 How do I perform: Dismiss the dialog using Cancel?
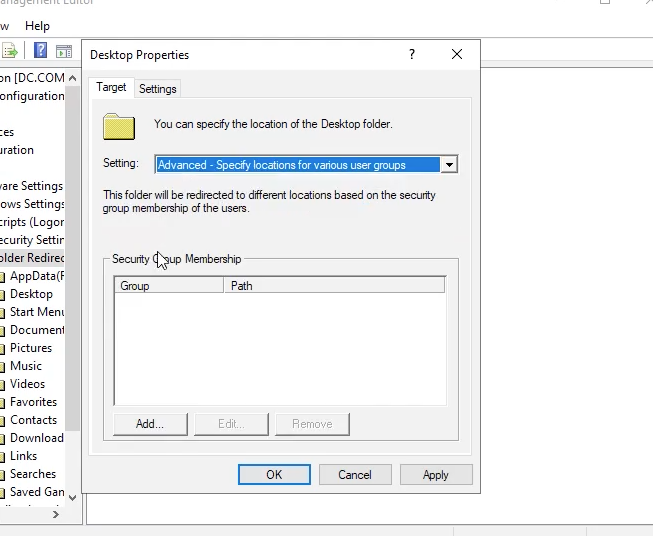coord(355,475)
